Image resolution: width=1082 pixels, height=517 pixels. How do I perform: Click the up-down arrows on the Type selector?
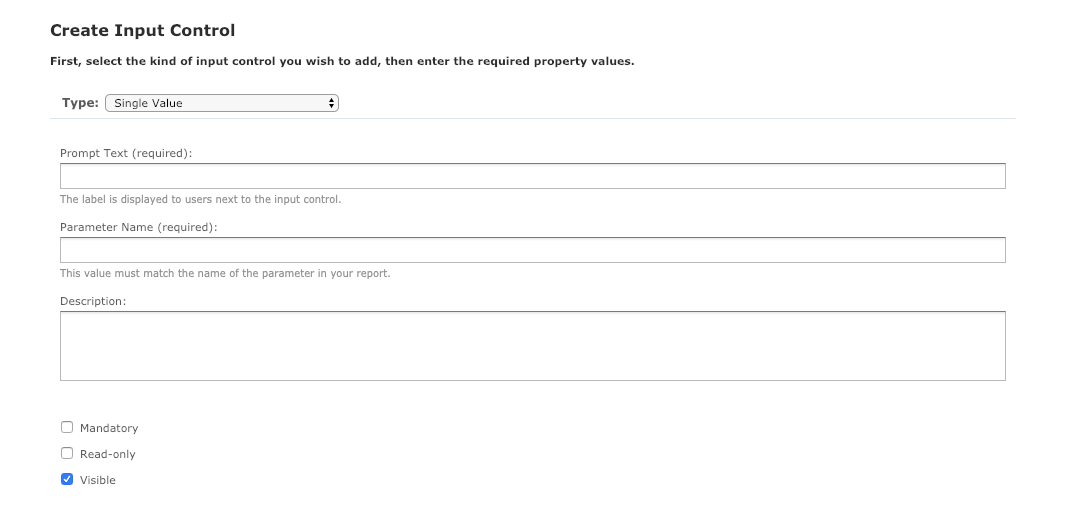point(332,103)
